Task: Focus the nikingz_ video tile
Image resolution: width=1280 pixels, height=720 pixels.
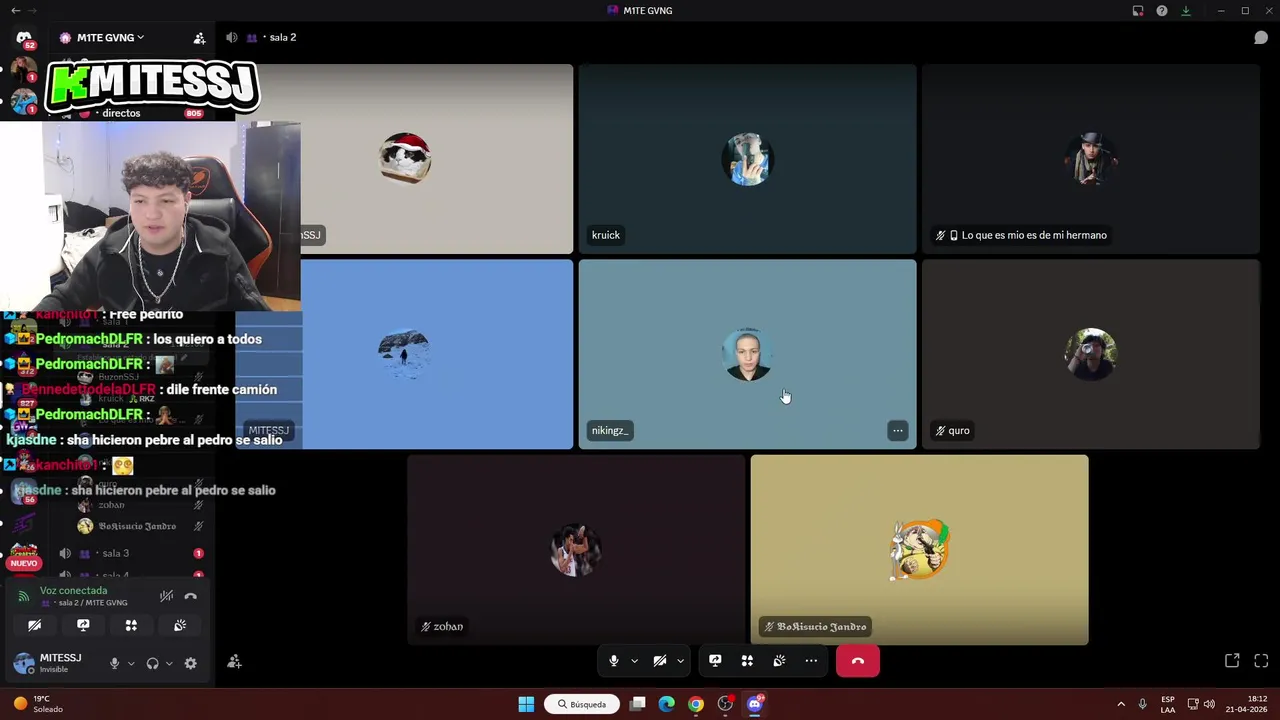Action: click(747, 354)
